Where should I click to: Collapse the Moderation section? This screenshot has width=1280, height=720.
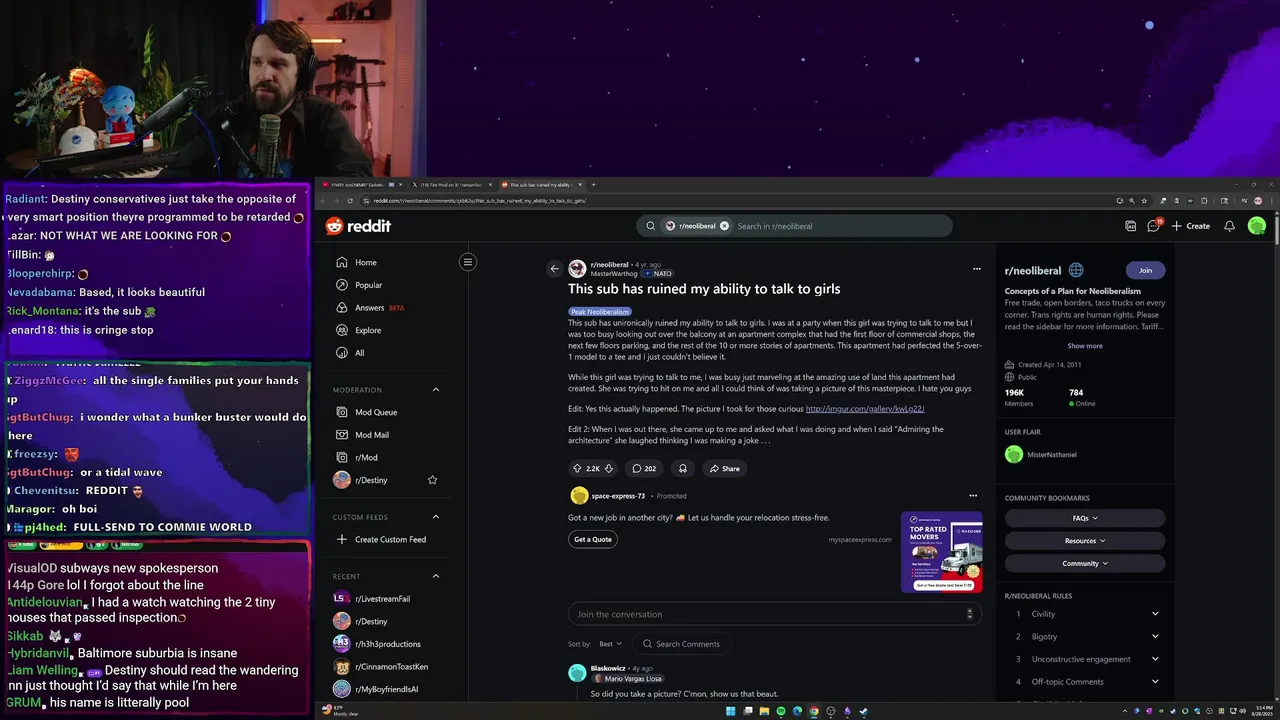tap(436, 389)
